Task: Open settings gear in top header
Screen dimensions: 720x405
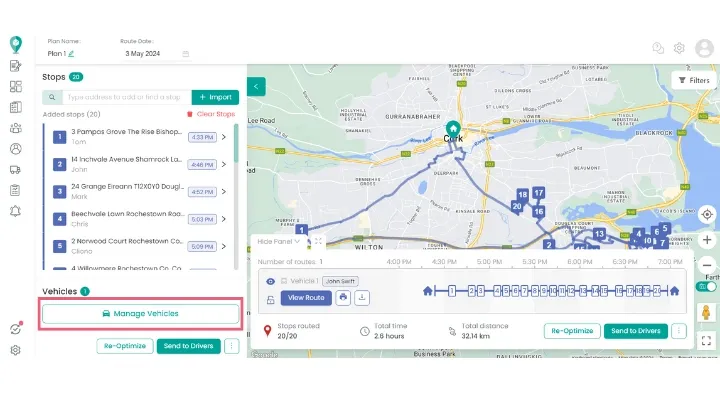Action: click(679, 47)
